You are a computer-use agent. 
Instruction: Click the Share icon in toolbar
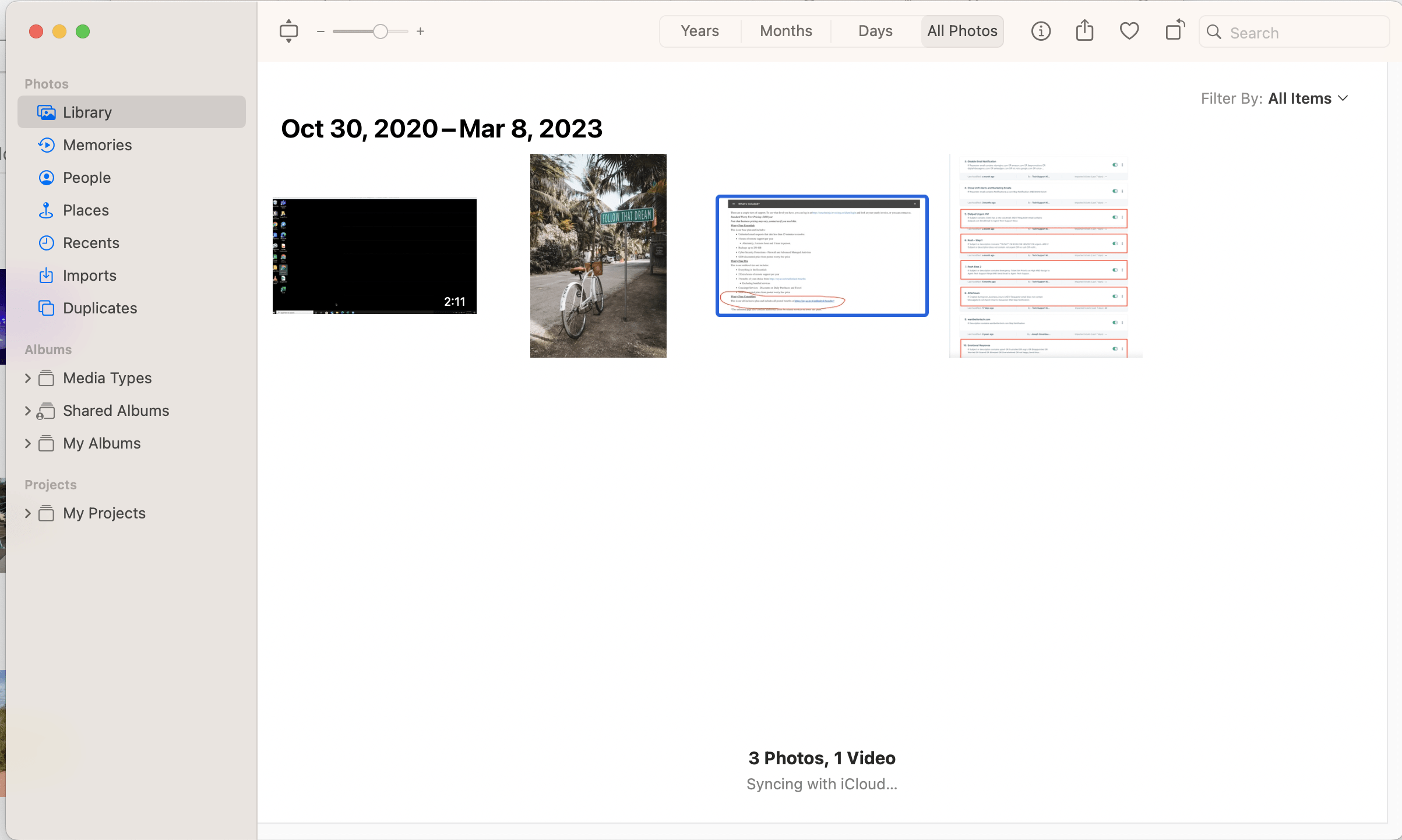[1084, 31]
